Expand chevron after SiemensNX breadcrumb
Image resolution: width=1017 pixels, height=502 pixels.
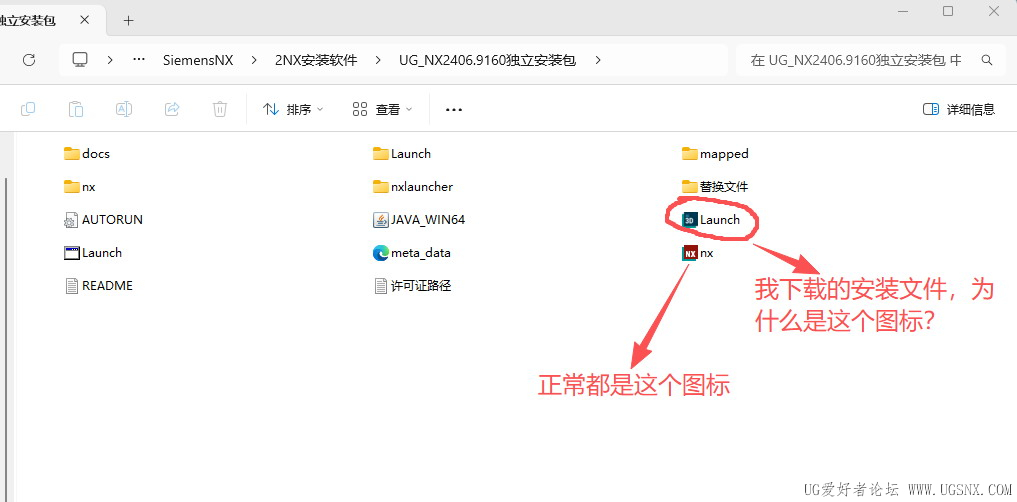coord(255,60)
